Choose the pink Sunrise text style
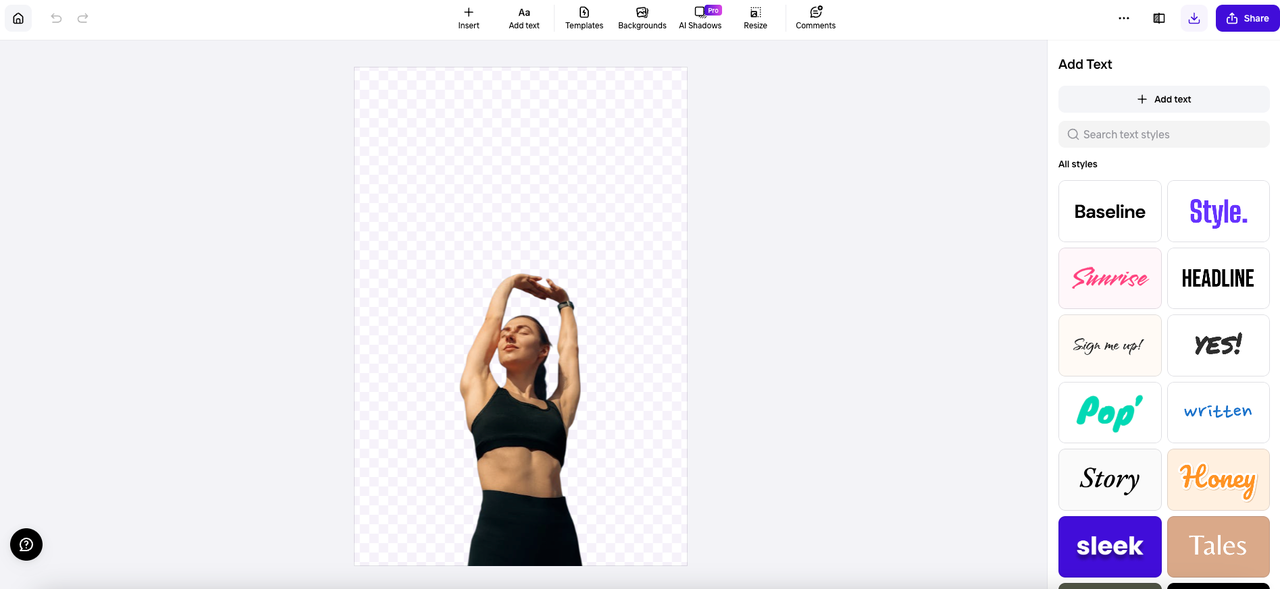The height and width of the screenshot is (589, 1280). click(x=1110, y=278)
